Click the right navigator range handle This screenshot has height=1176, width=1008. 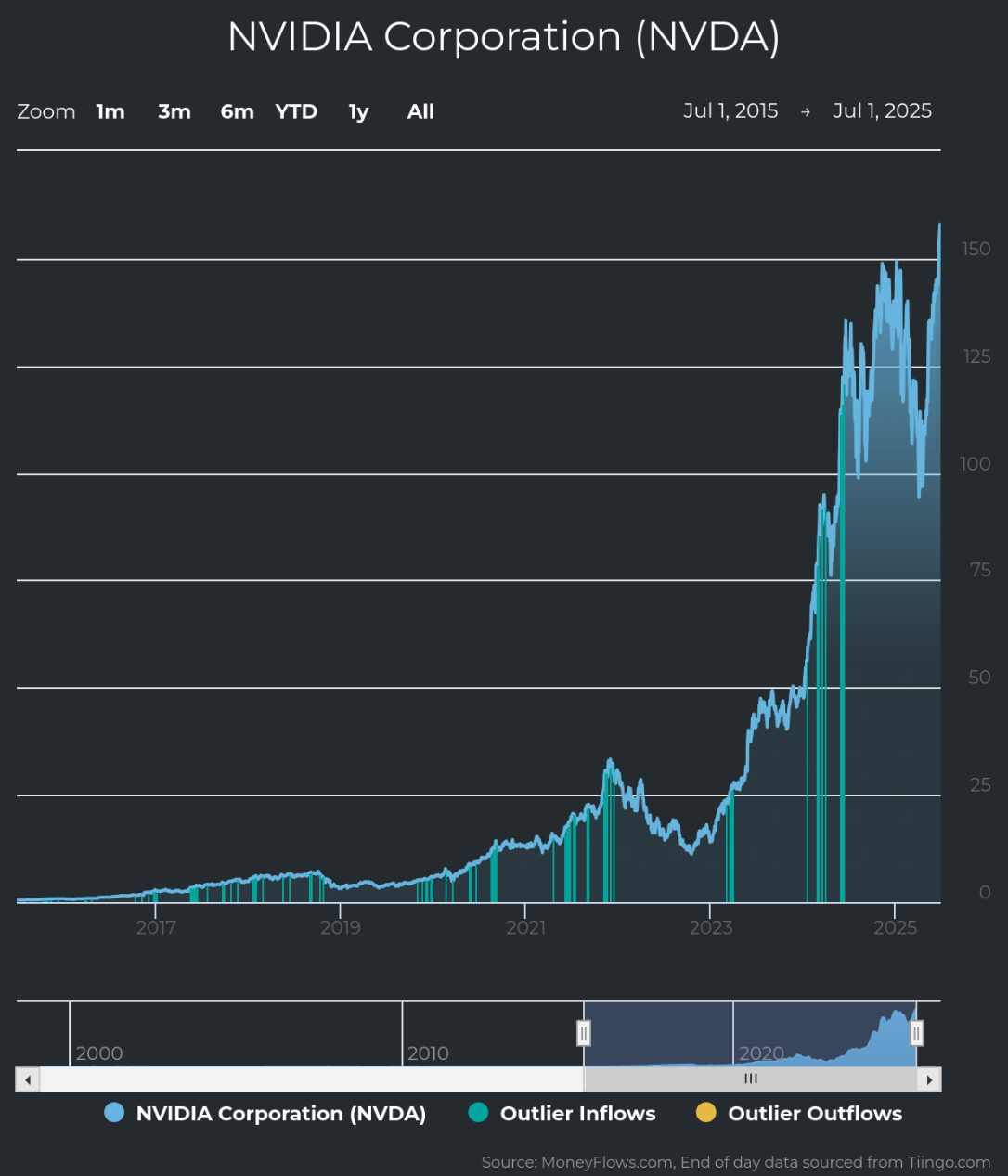pos(916,1032)
